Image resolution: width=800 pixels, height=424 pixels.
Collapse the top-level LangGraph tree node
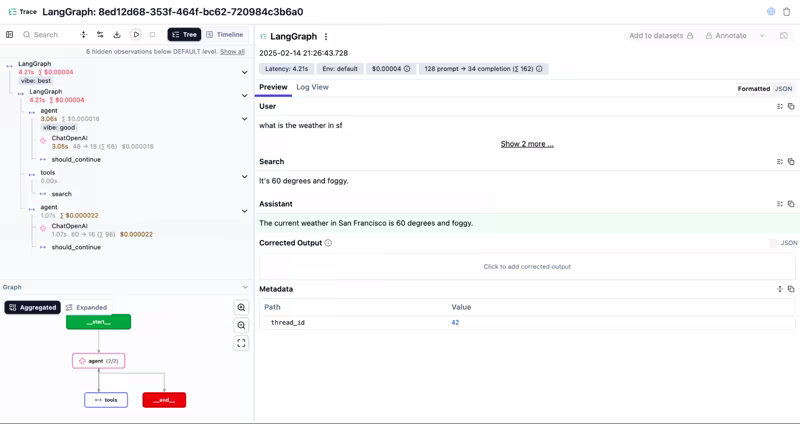click(x=244, y=72)
